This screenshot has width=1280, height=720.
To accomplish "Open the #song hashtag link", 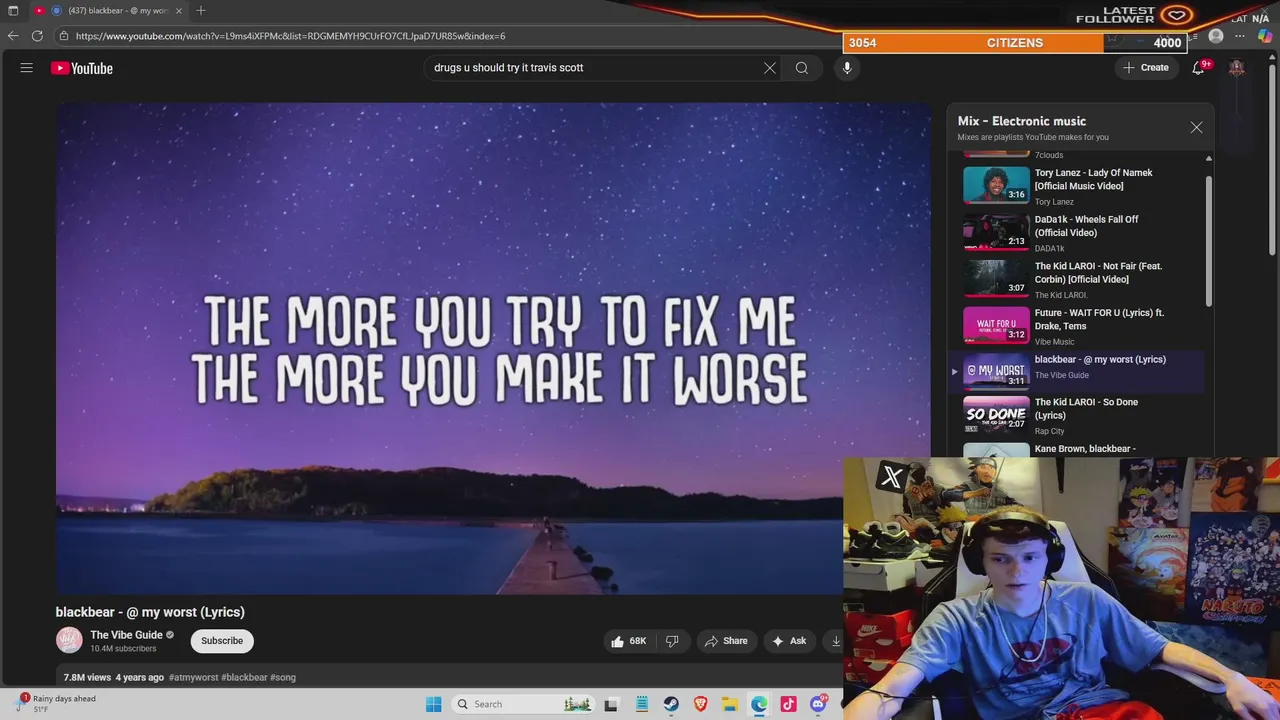I will click(x=283, y=677).
